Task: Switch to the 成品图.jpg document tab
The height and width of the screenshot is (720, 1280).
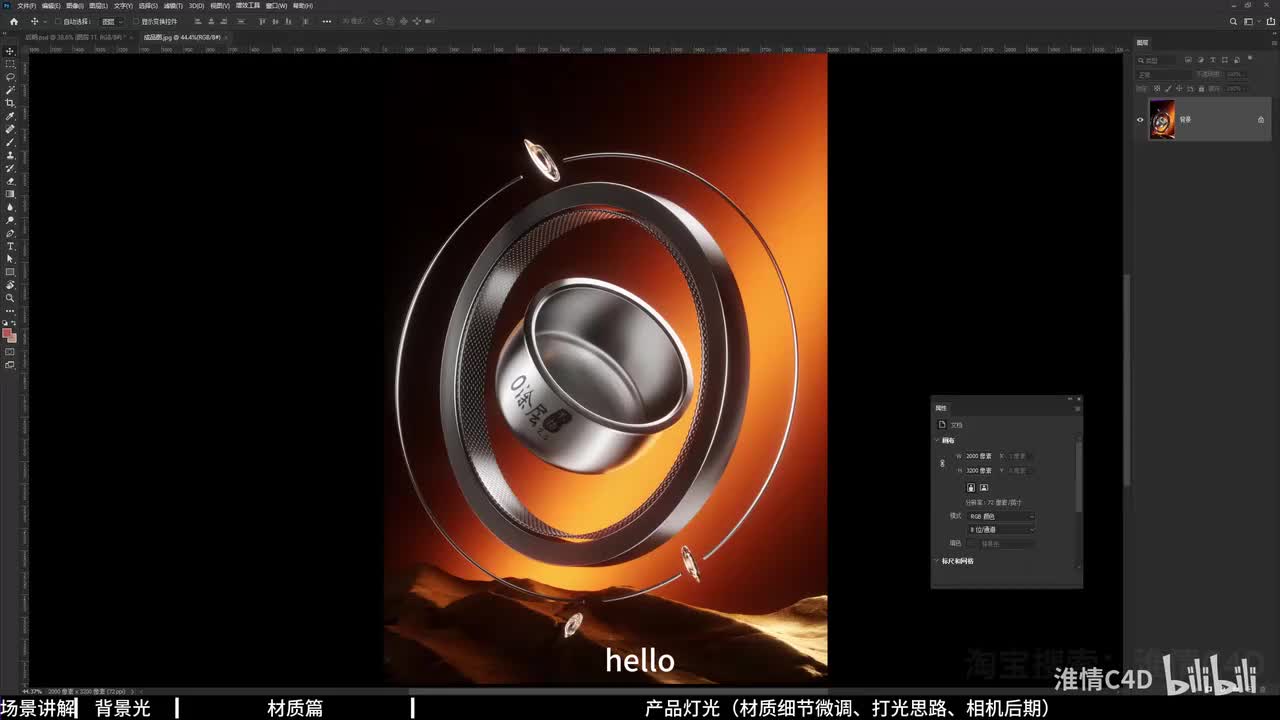Action: pos(181,37)
